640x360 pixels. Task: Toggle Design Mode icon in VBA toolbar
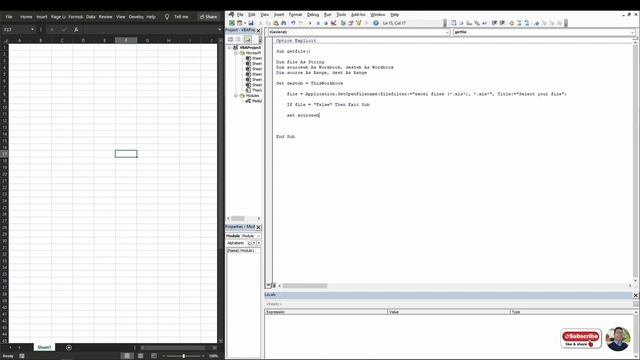(x=334, y=23)
